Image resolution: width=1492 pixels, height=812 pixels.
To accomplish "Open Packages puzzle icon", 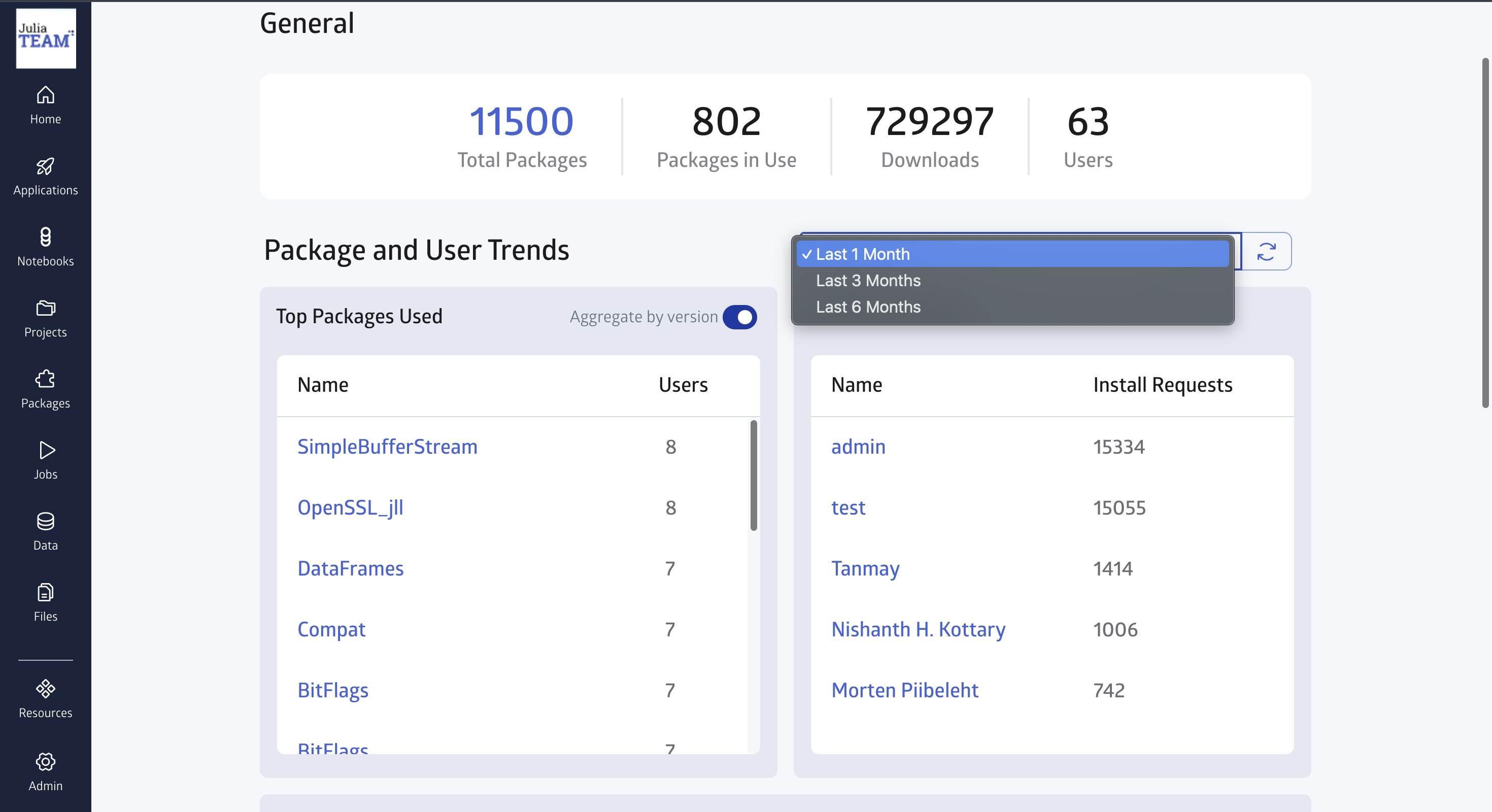I will coord(45,380).
